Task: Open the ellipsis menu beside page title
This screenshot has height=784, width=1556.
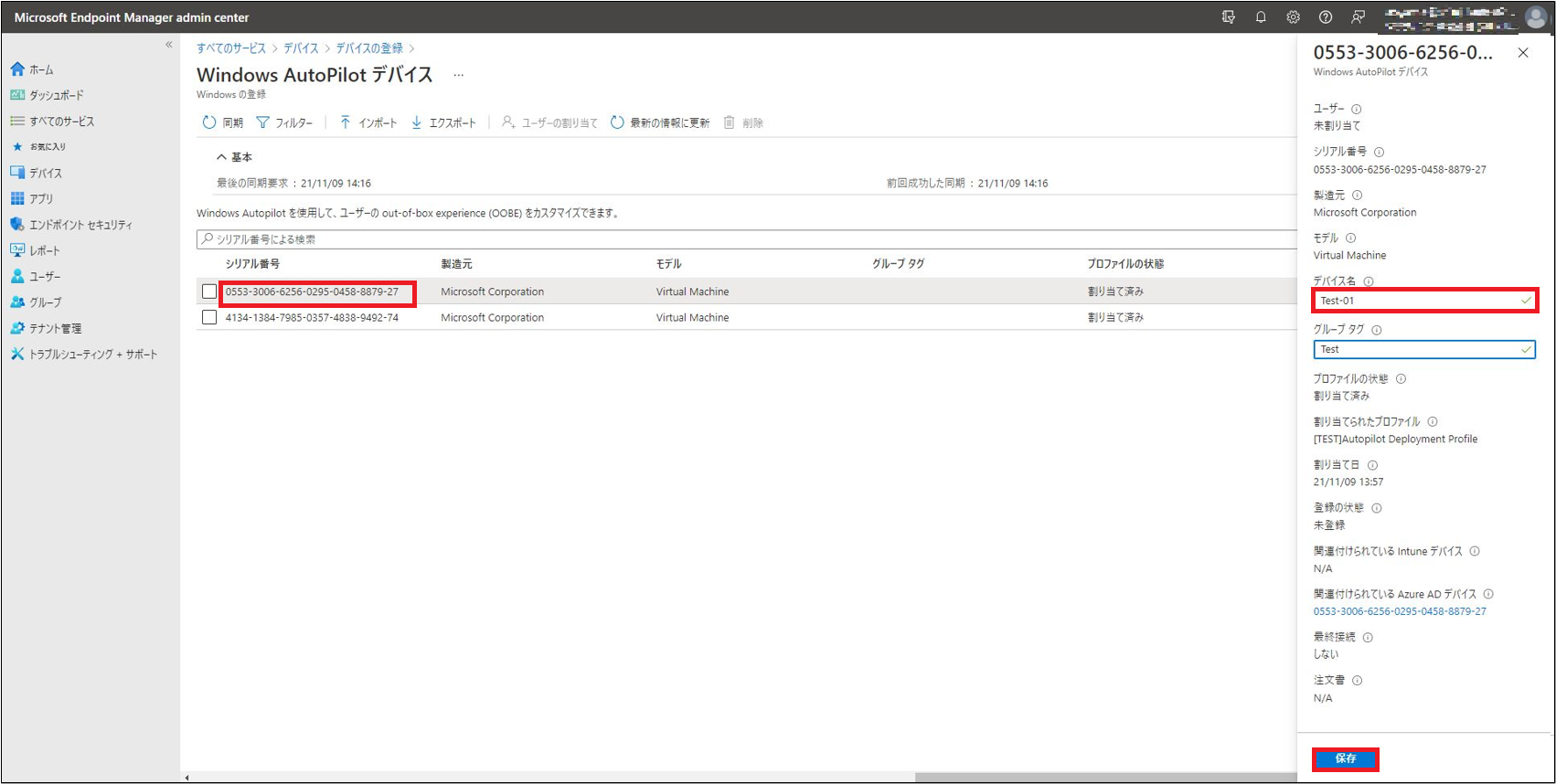Action: 459,75
